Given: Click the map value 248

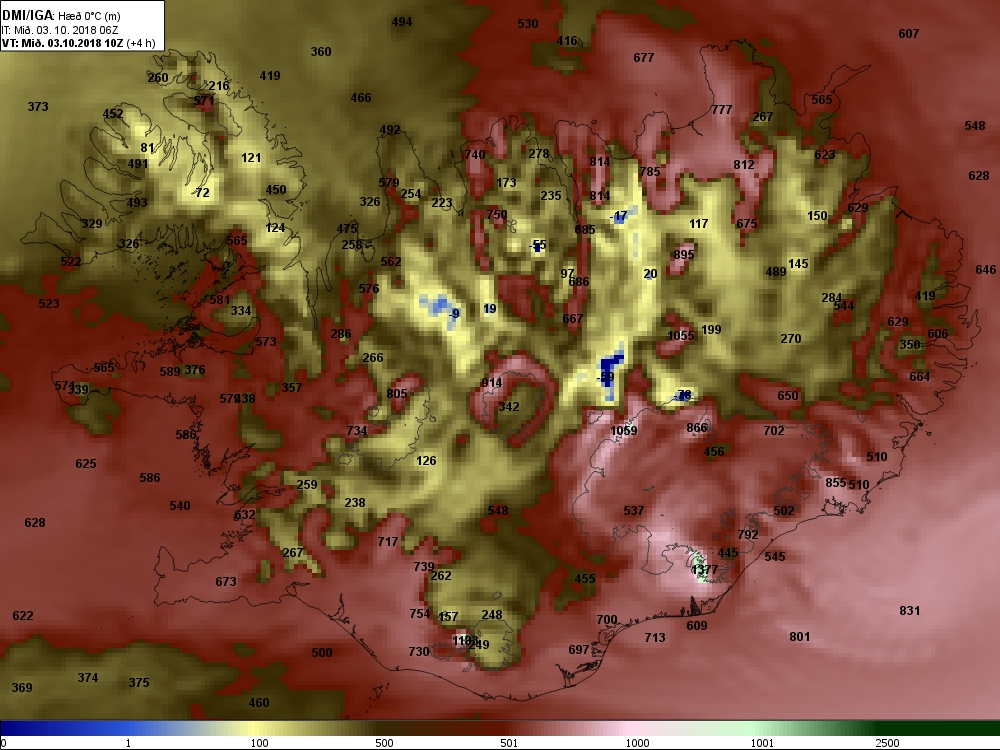Looking at the screenshot, I should pyautogui.click(x=492, y=615).
